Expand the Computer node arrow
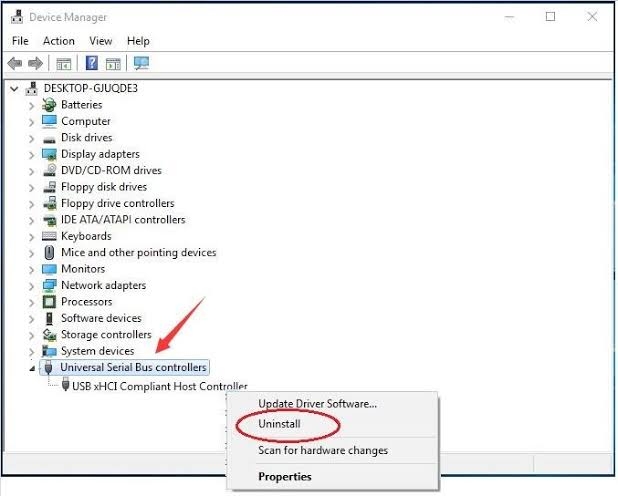The height and width of the screenshot is (496, 618). tap(32, 122)
